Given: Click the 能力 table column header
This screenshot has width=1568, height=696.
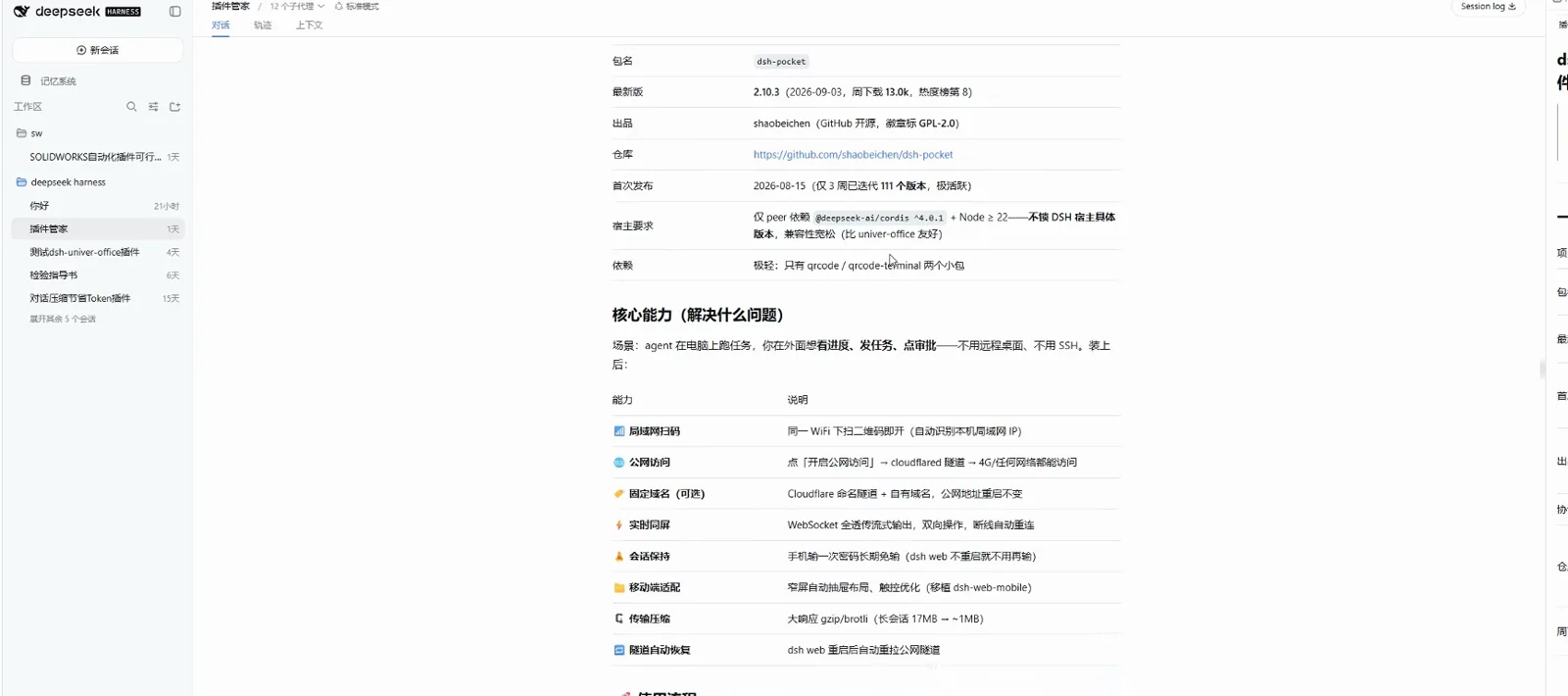Looking at the screenshot, I should (622, 400).
